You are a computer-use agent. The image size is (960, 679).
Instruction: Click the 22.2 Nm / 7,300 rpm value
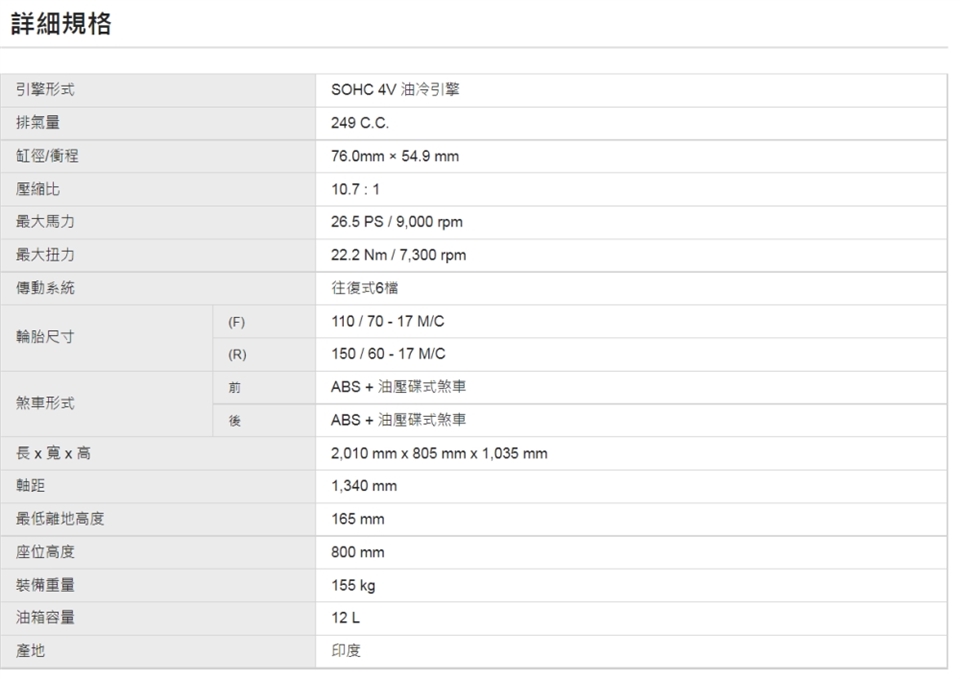coord(398,255)
